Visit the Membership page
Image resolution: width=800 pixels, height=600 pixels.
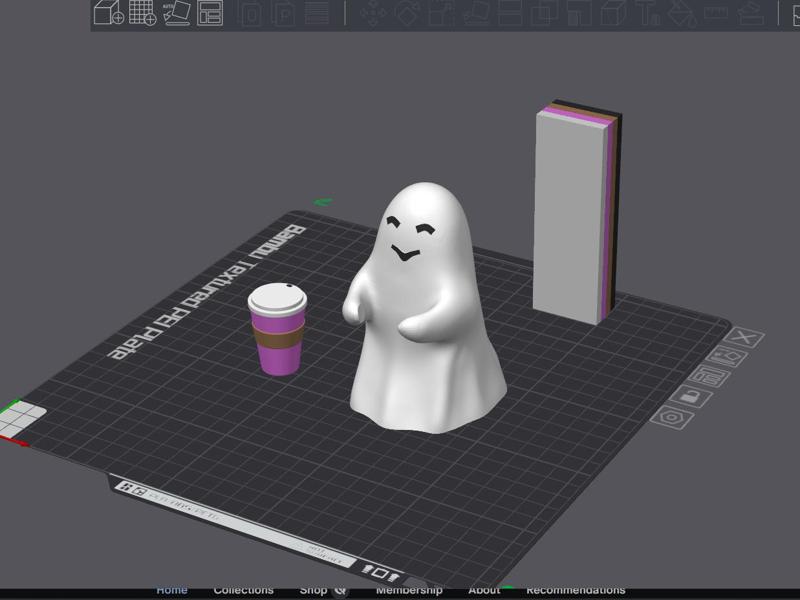(410, 590)
